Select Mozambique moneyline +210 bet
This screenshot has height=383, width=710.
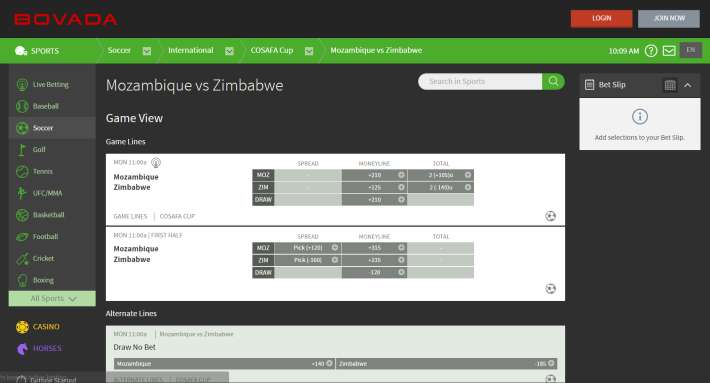tap(374, 175)
